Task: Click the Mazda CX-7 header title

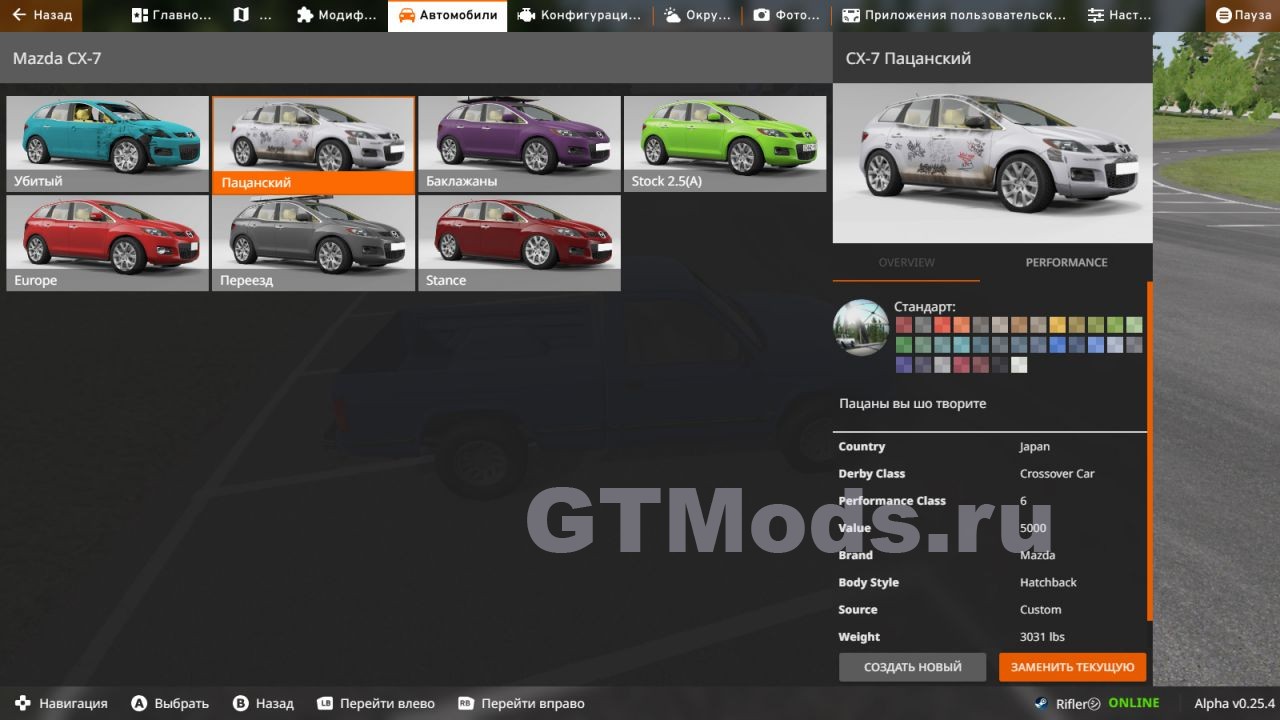Action: [57, 58]
